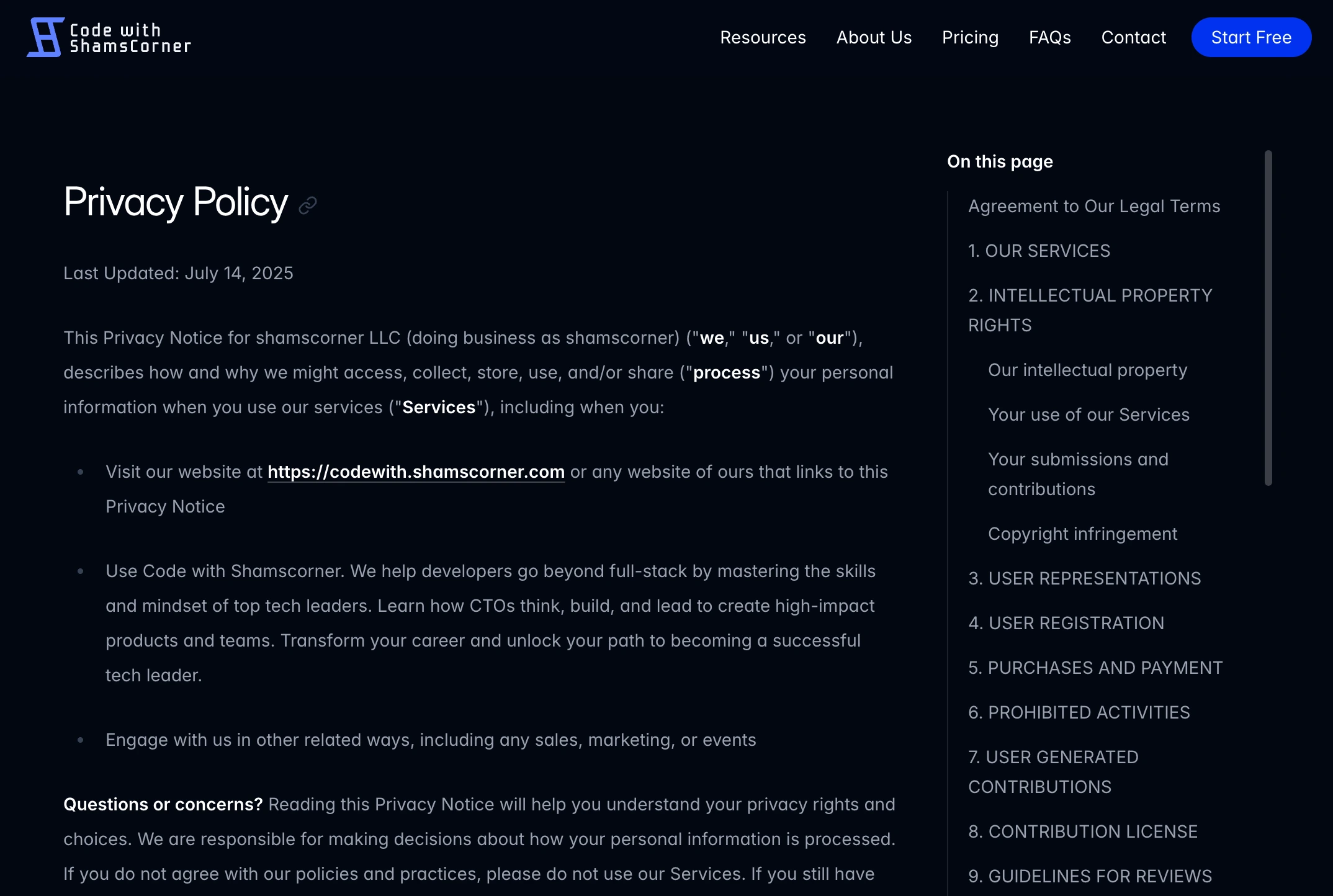Open the About Us page
This screenshot has width=1333, height=896.
pos(874,37)
